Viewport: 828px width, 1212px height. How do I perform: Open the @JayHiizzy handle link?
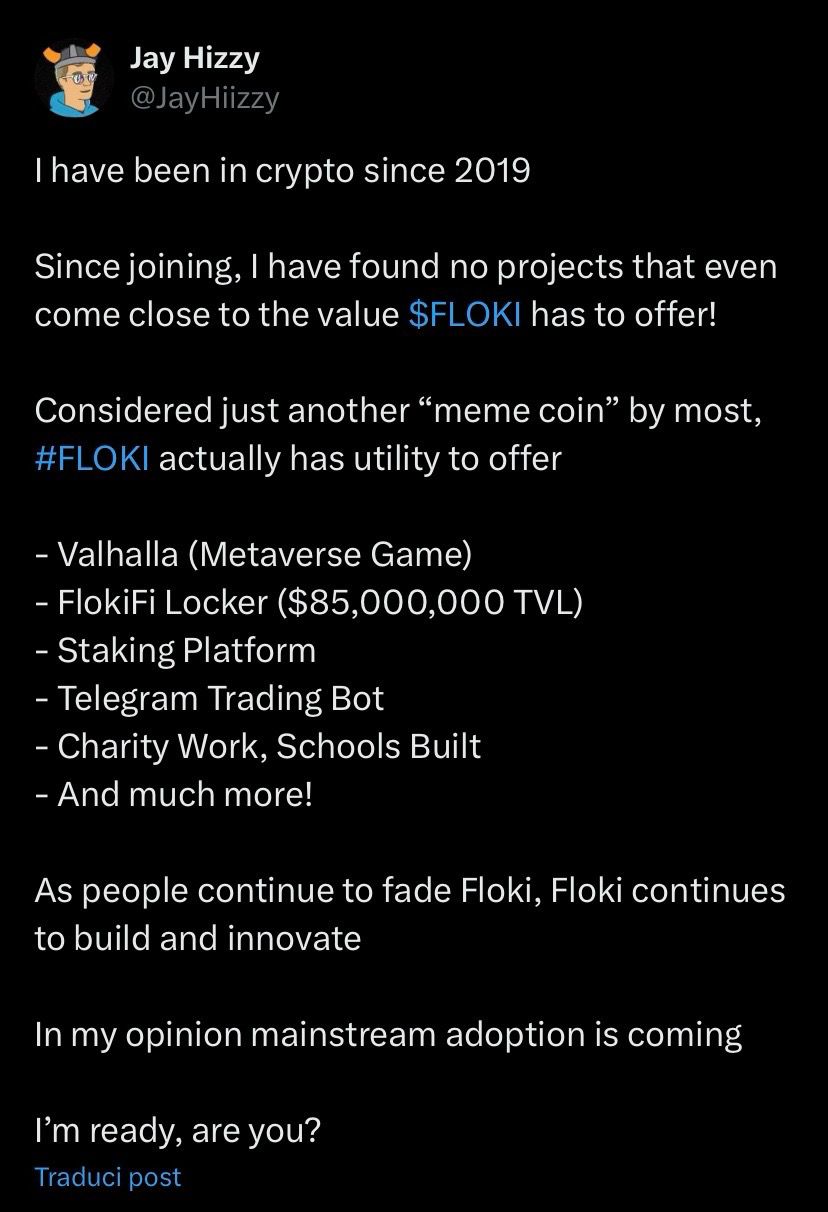205,97
